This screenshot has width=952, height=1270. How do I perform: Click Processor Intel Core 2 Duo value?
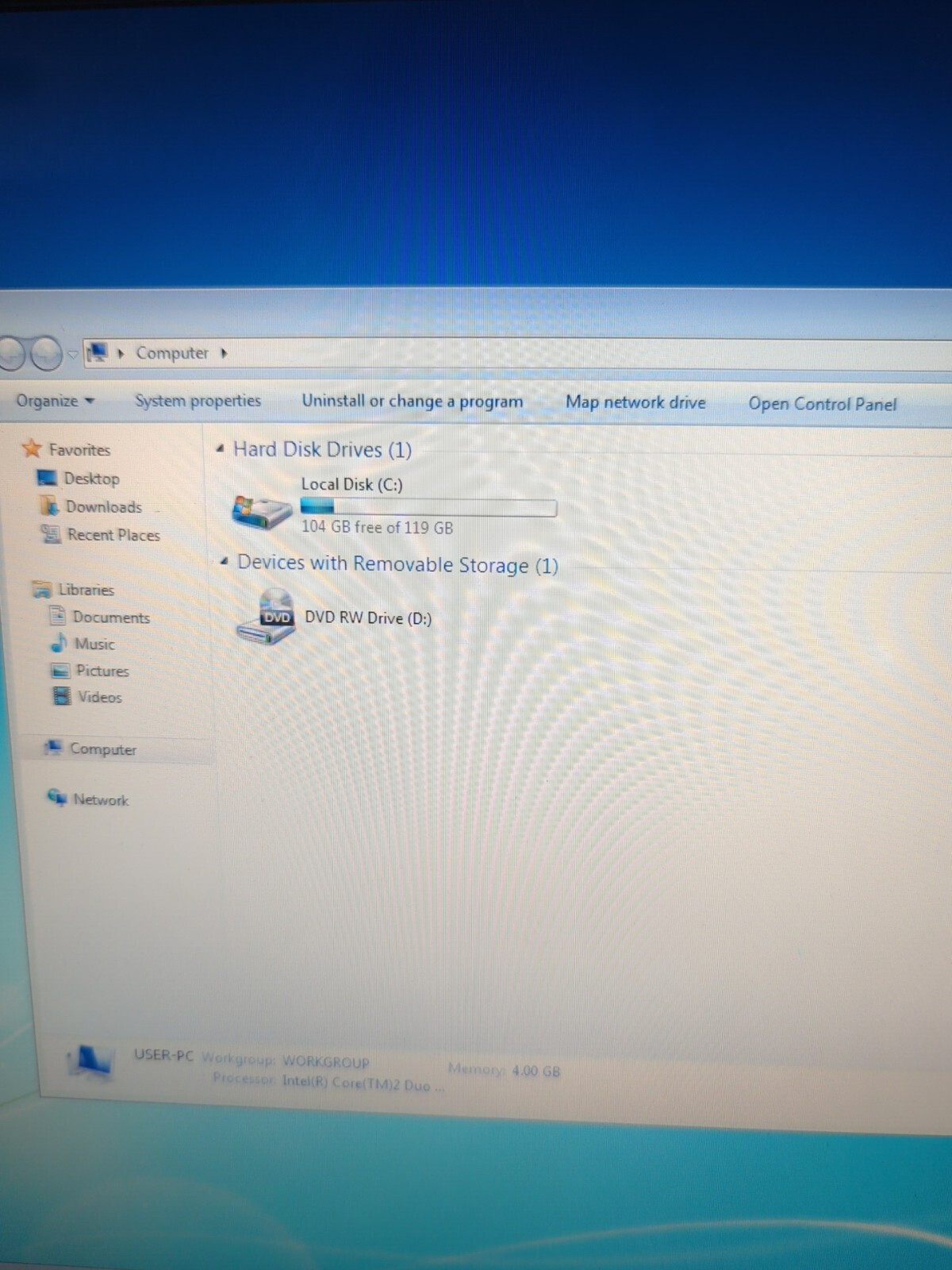coord(363,1084)
